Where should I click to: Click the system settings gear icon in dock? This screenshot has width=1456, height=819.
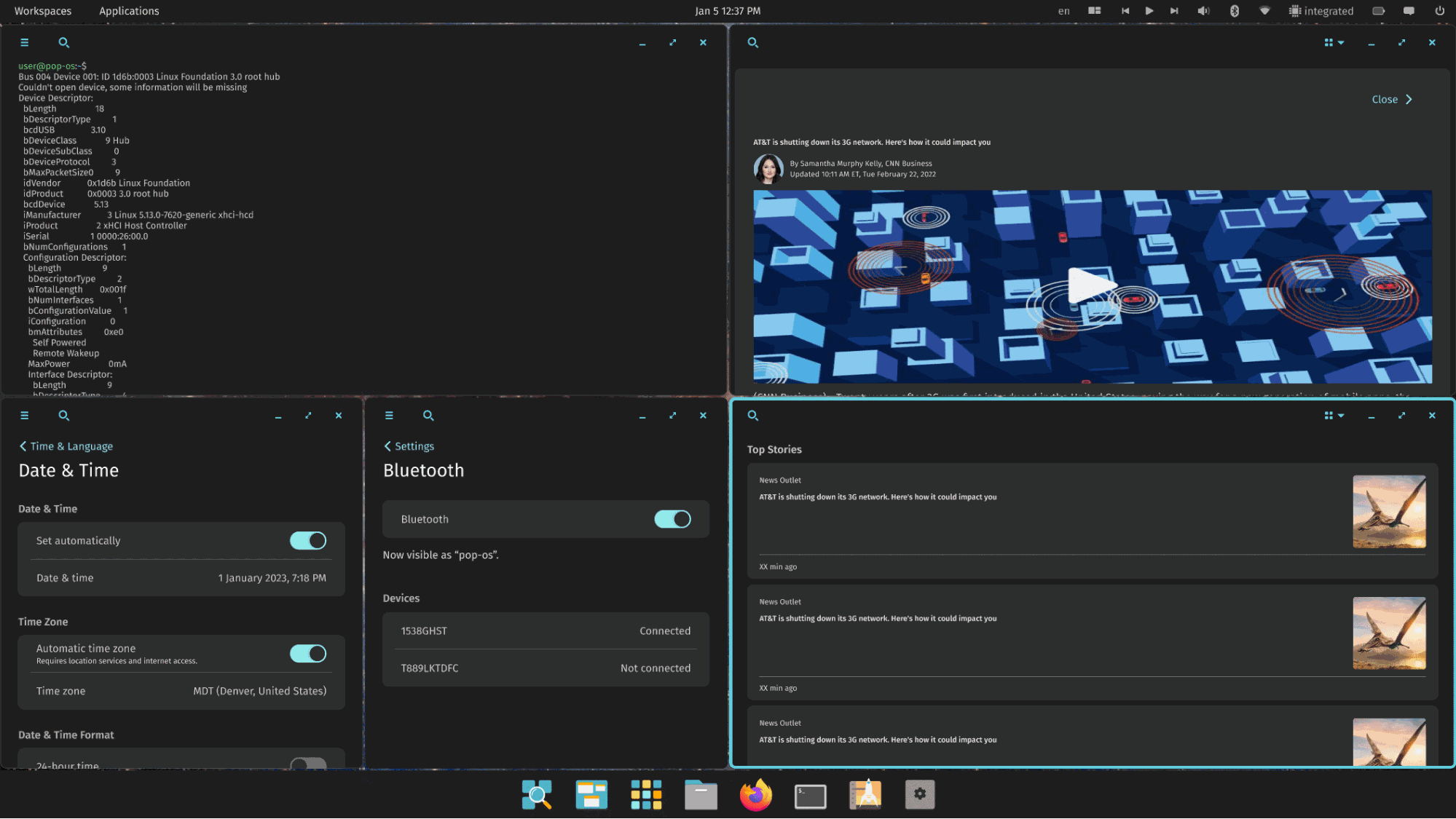(x=919, y=794)
